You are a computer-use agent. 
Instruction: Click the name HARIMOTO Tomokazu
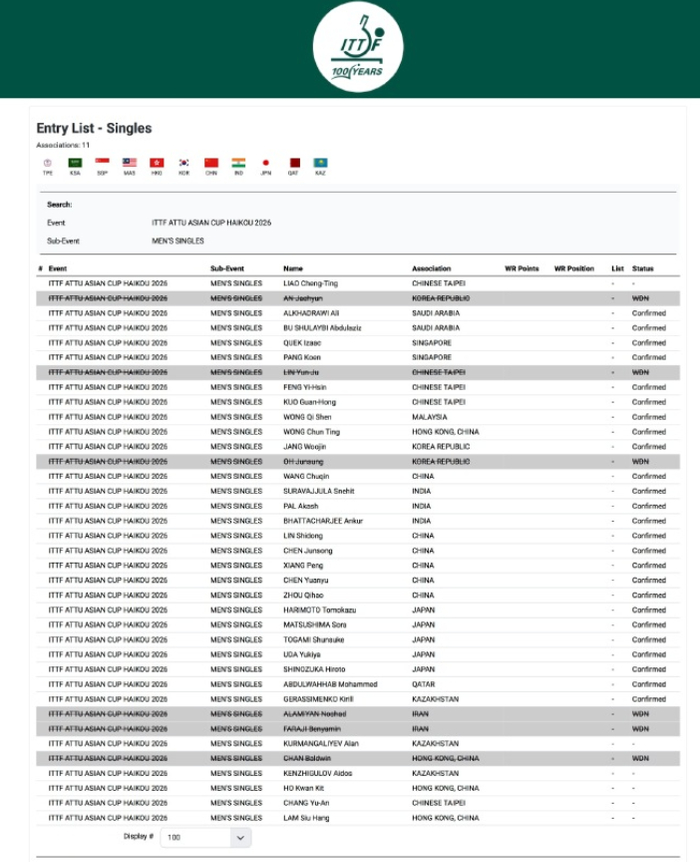[x=319, y=610]
